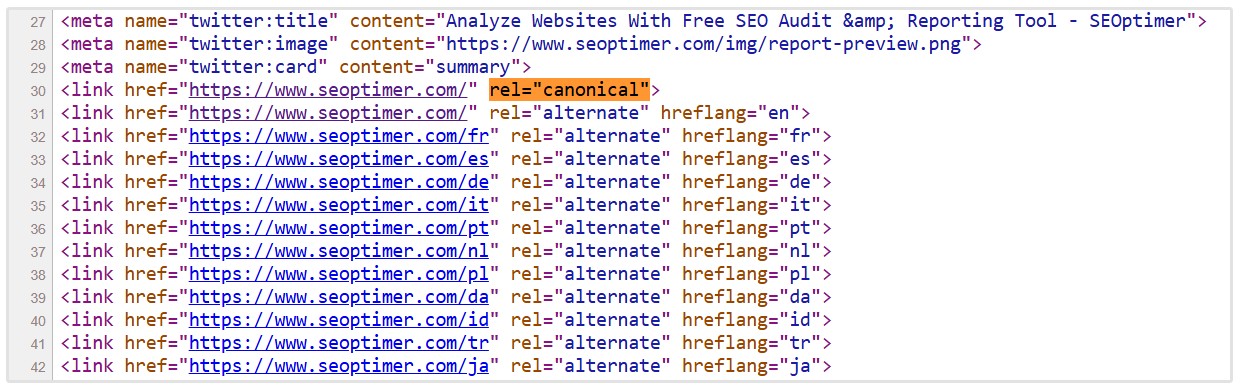Open the https://www.seoptimer.com/pl link

click(x=339, y=273)
